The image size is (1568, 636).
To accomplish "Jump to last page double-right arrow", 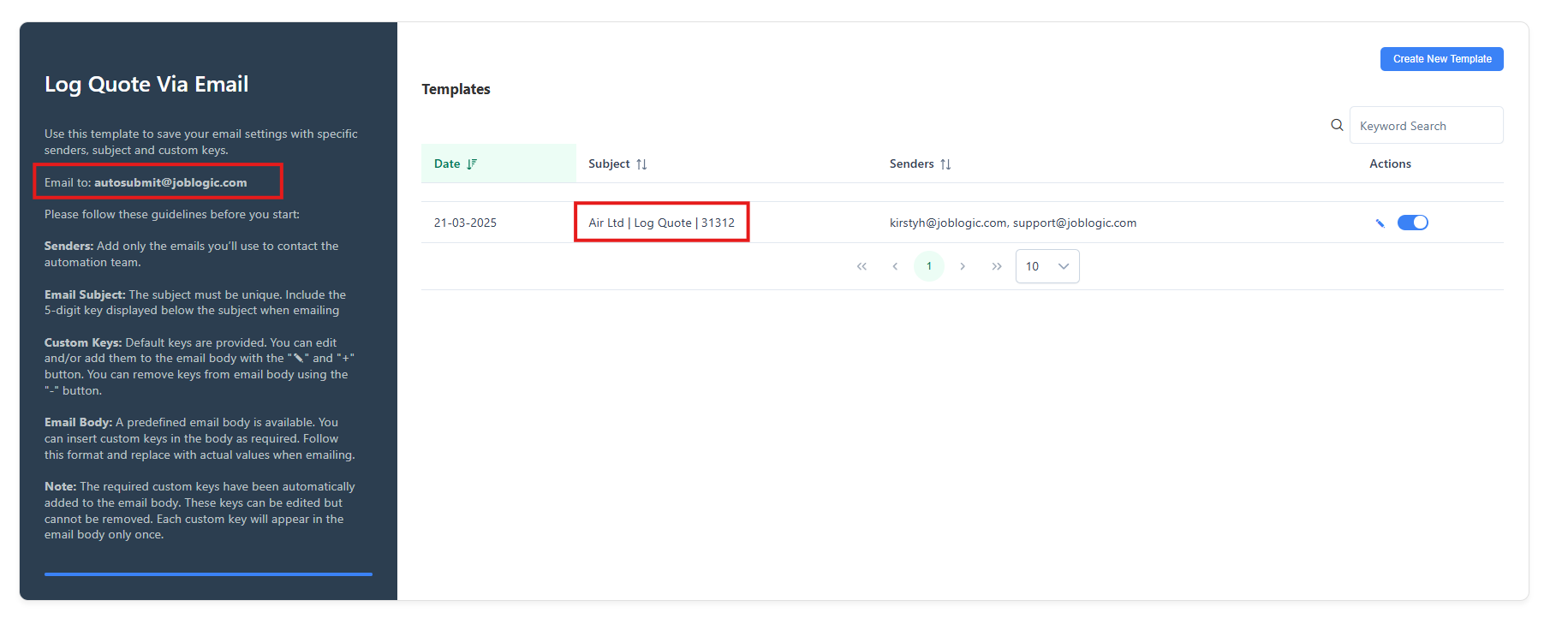I will (997, 266).
